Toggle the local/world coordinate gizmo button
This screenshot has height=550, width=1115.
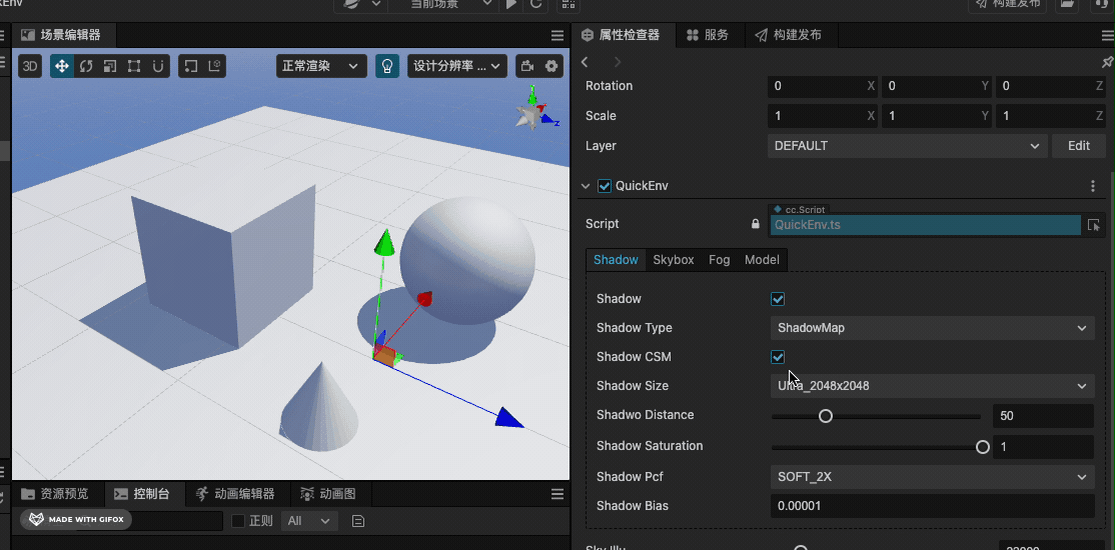point(214,66)
